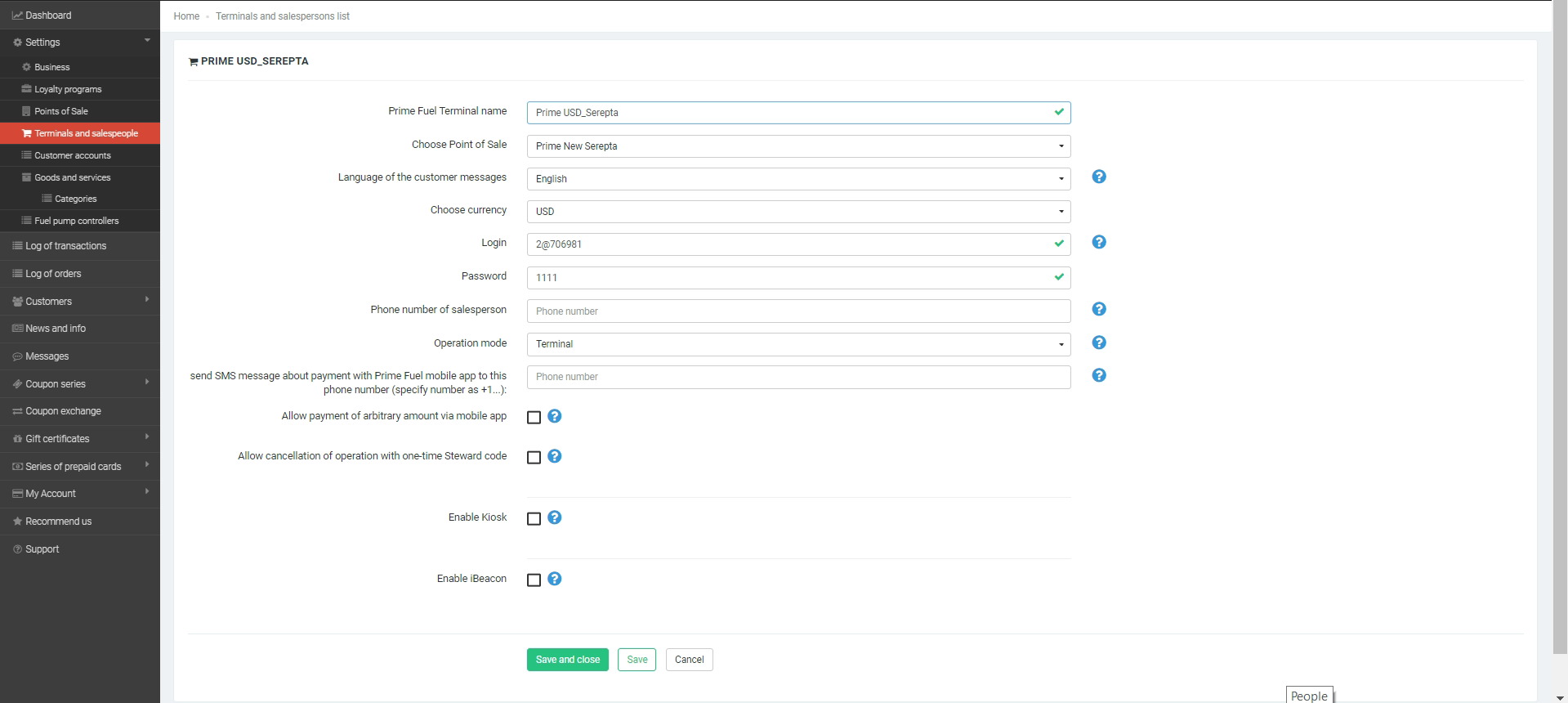This screenshot has width=1568, height=703.
Task: Click the Messages speech bubble icon
Action: click(x=17, y=356)
